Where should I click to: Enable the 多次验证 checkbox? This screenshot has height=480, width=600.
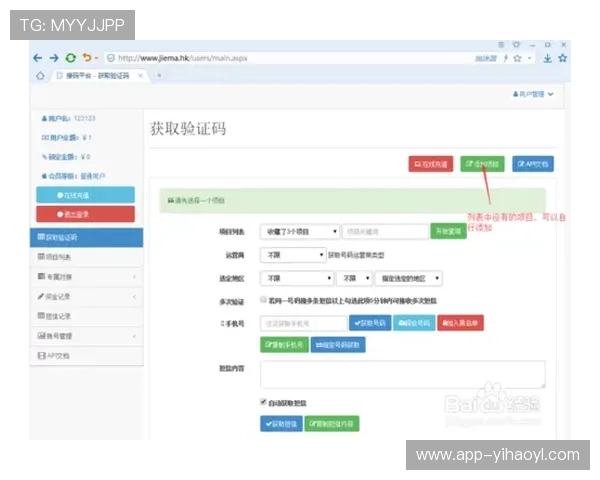click(x=263, y=299)
